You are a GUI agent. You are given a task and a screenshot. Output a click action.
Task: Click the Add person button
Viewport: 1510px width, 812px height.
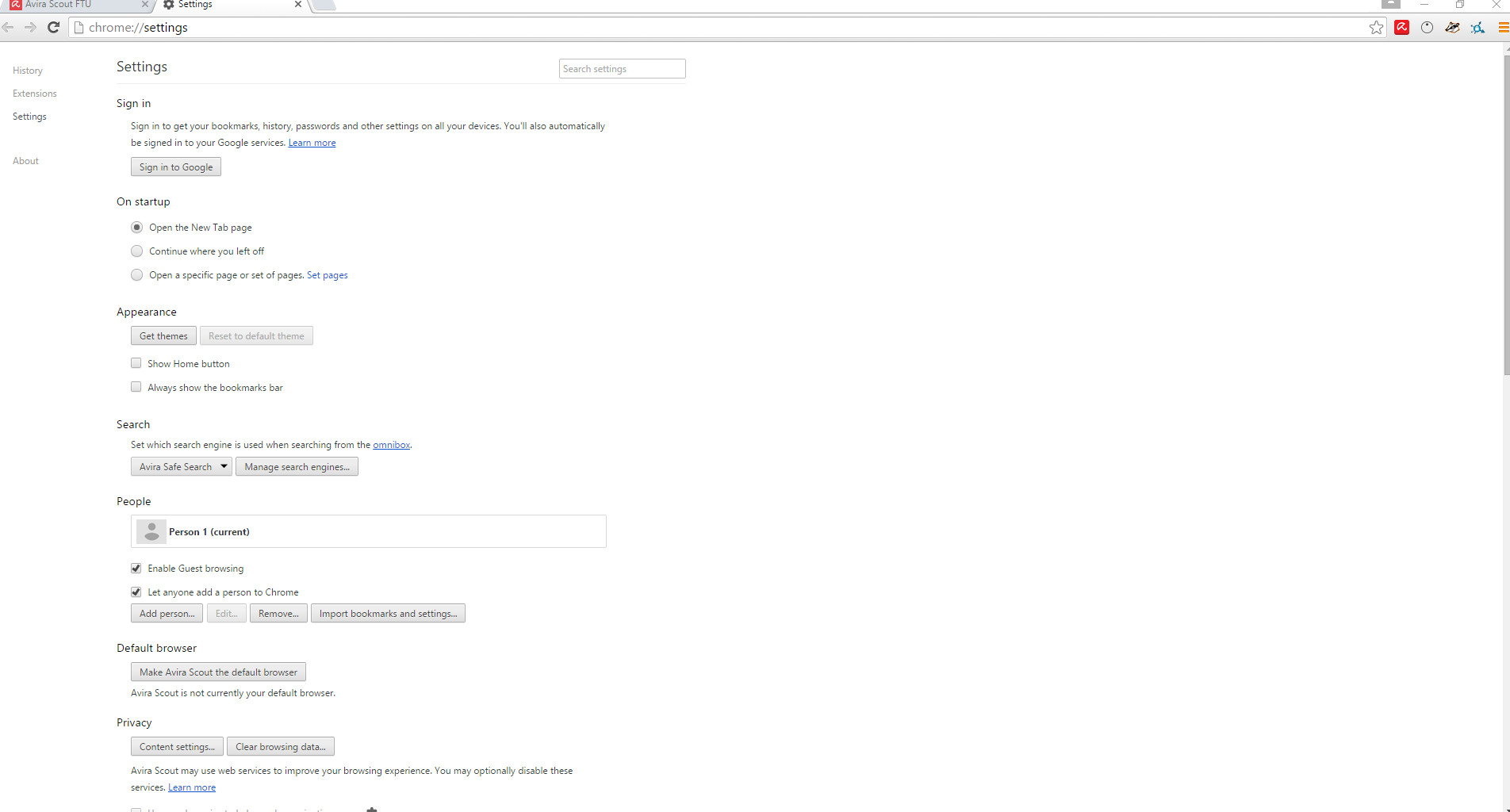(x=167, y=614)
